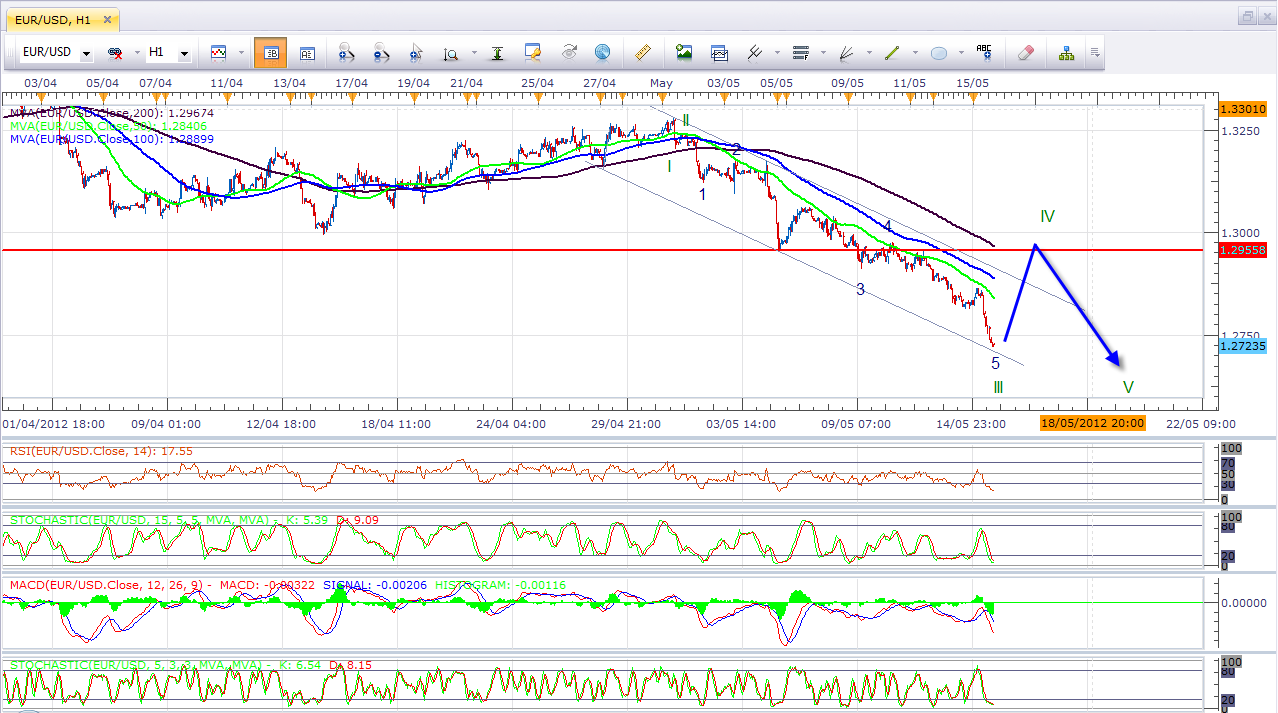Click the orange marker under 11/04 date
The image size is (1278, 713).
point(227,97)
